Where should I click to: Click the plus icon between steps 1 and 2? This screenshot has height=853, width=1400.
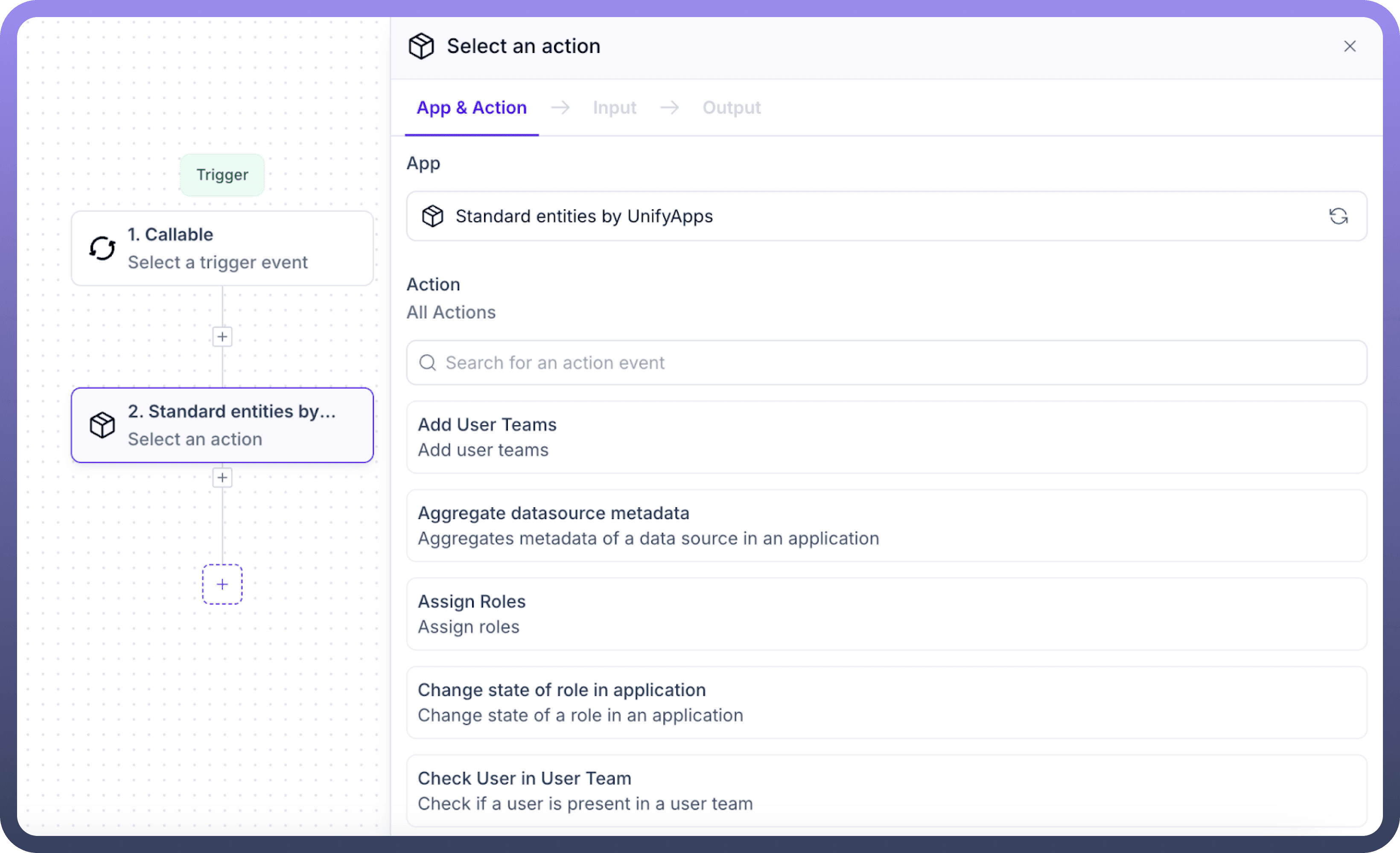(222, 337)
